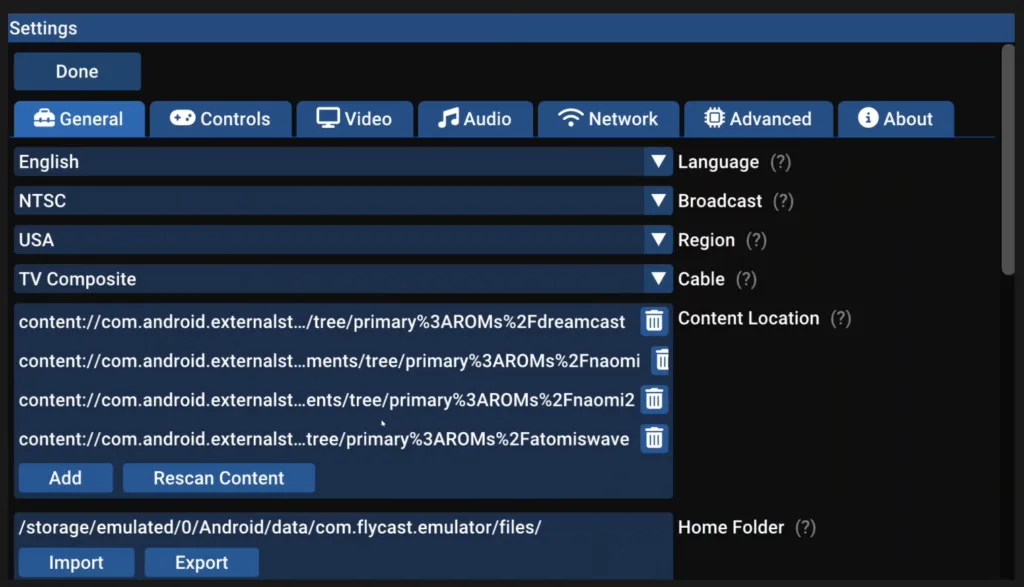
Task: Expand the Cable dropdown showing TV Composite
Action: click(x=658, y=278)
